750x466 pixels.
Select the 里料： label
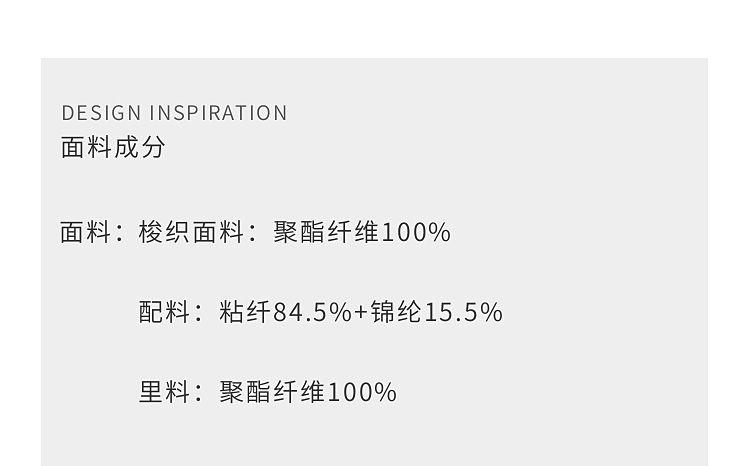[170, 391]
